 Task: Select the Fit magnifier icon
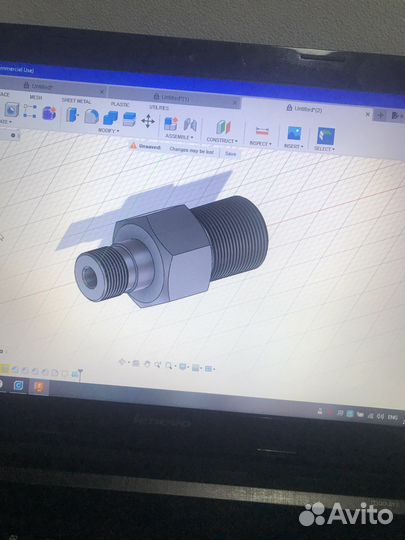tap(168, 366)
